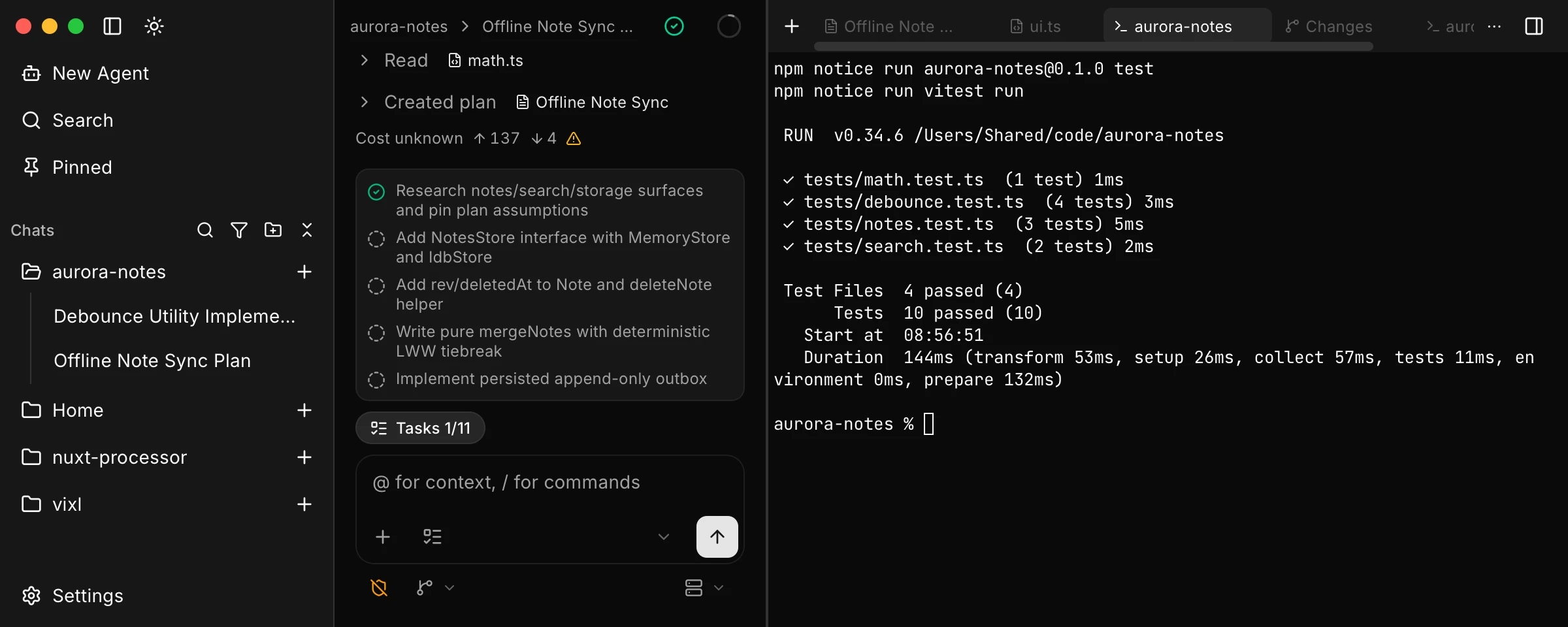Filter chats with funnel icon
1568x627 pixels.
[239, 230]
